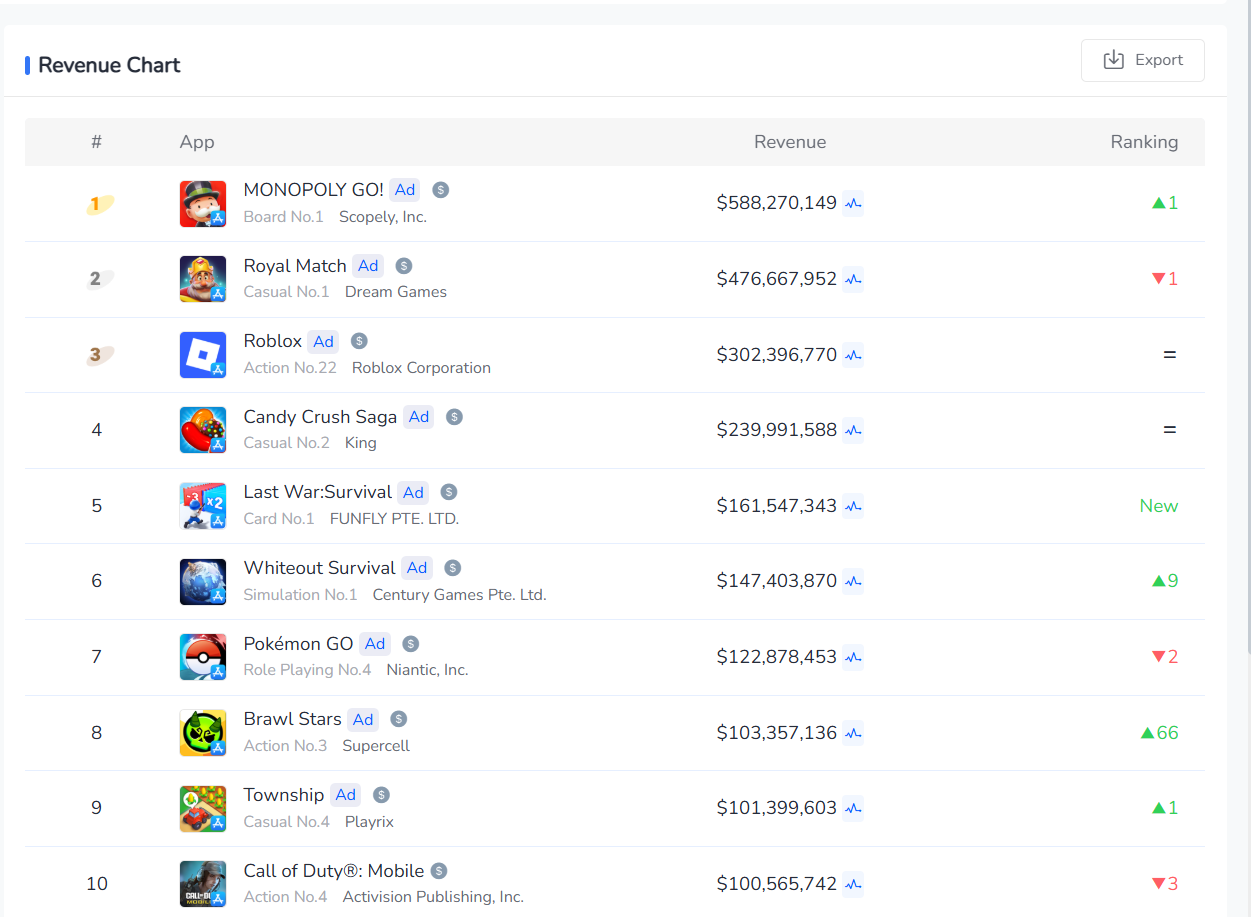Click the Ad badge next to Pokémon GO

click(x=375, y=644)
